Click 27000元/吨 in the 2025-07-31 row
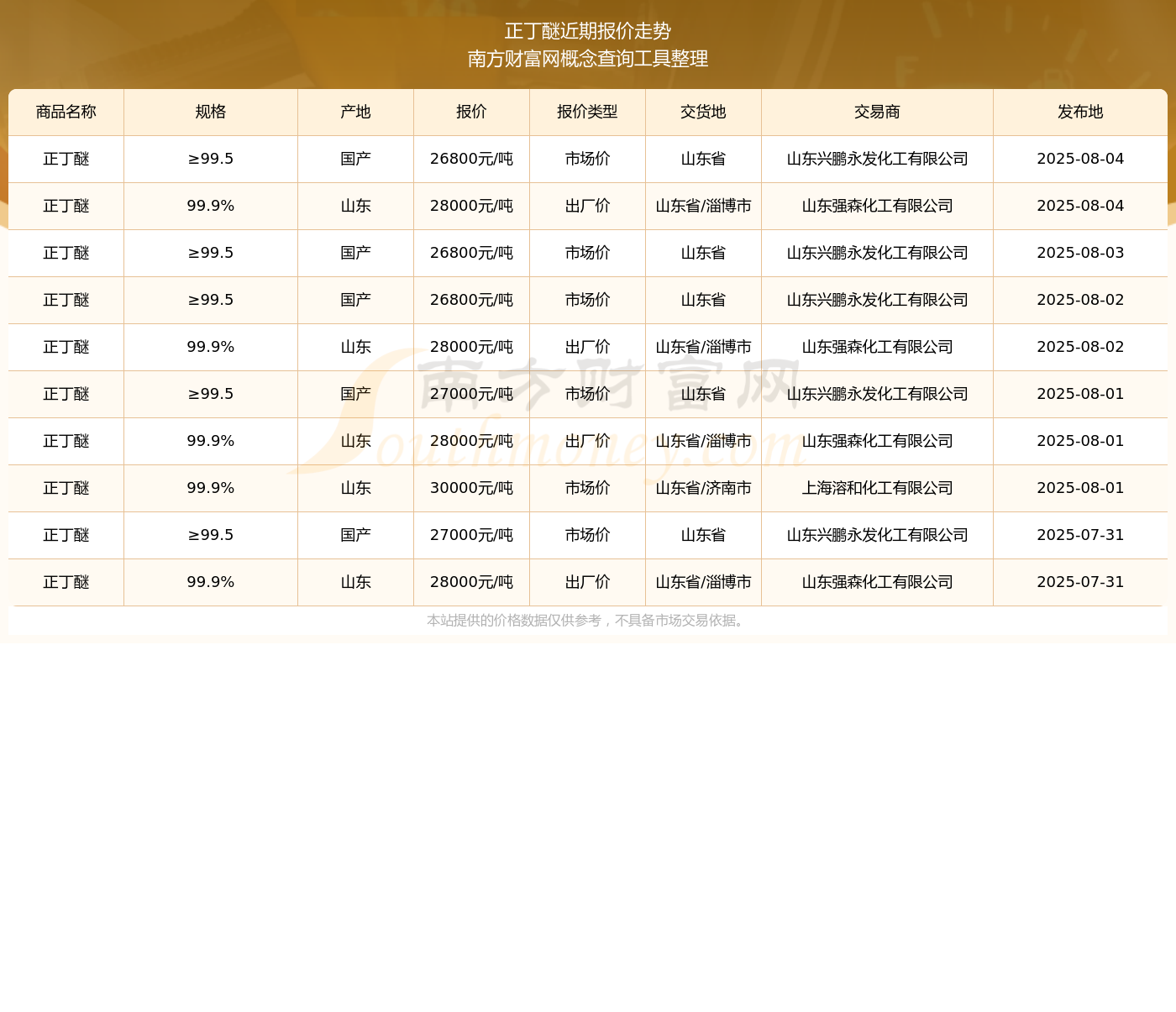Screen dimensions: 1176x1012 (x=471, y=535)
